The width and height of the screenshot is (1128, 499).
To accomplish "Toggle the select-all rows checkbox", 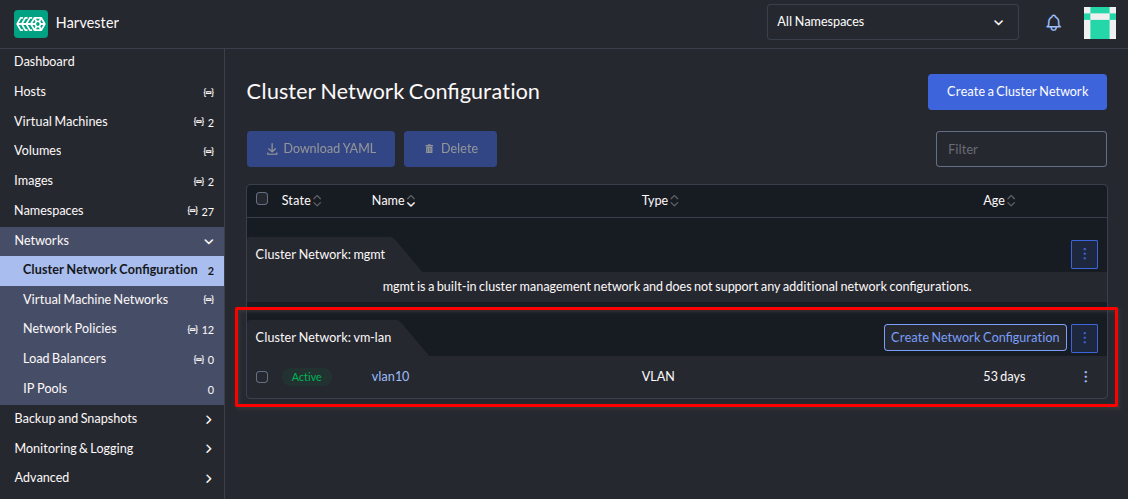I will pyautogui.click(x=262, y=199).
